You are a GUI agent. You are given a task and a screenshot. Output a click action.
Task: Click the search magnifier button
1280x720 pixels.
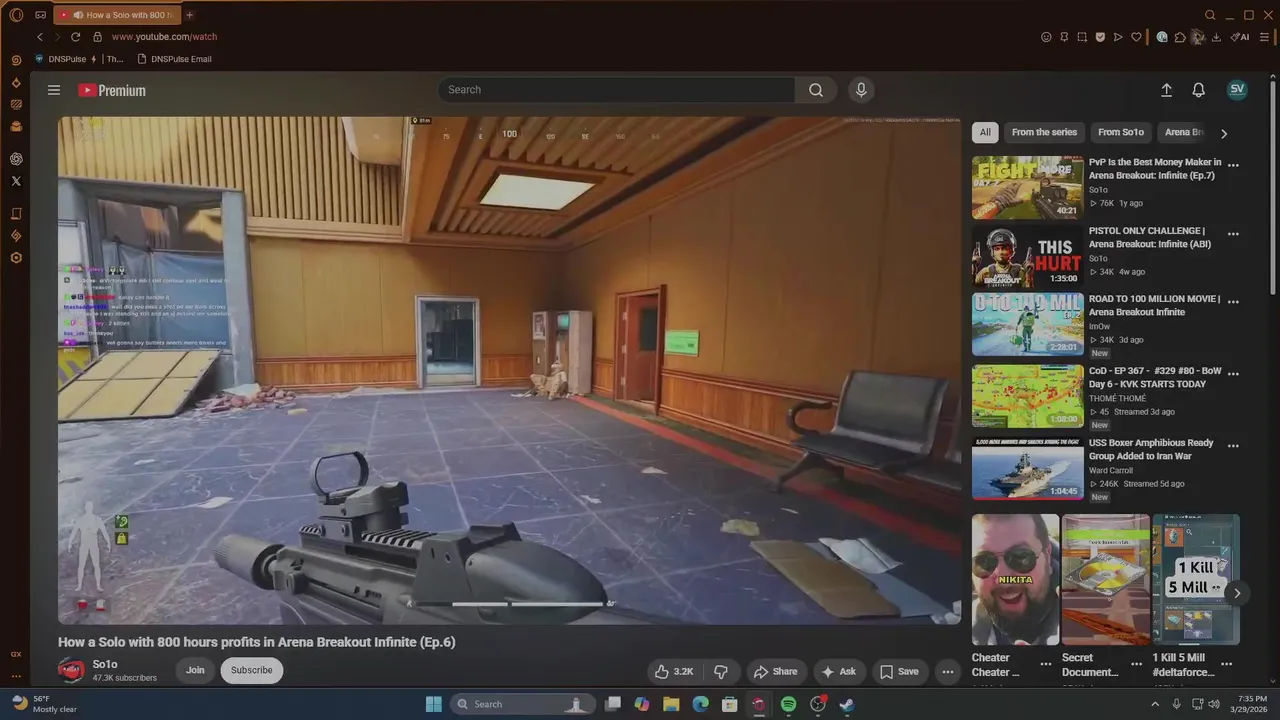[816, 90]
